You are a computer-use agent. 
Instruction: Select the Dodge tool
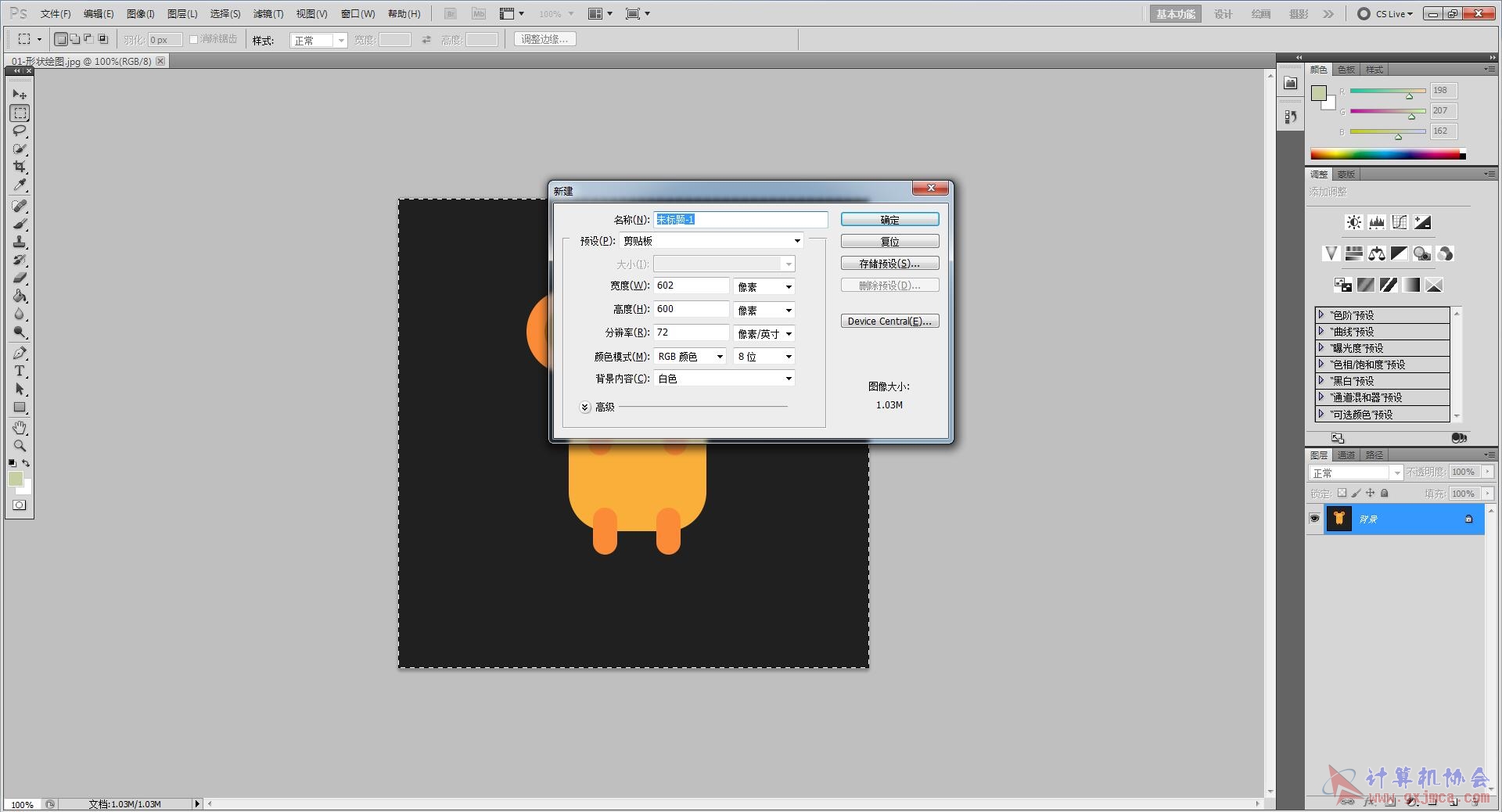point(20,332)
